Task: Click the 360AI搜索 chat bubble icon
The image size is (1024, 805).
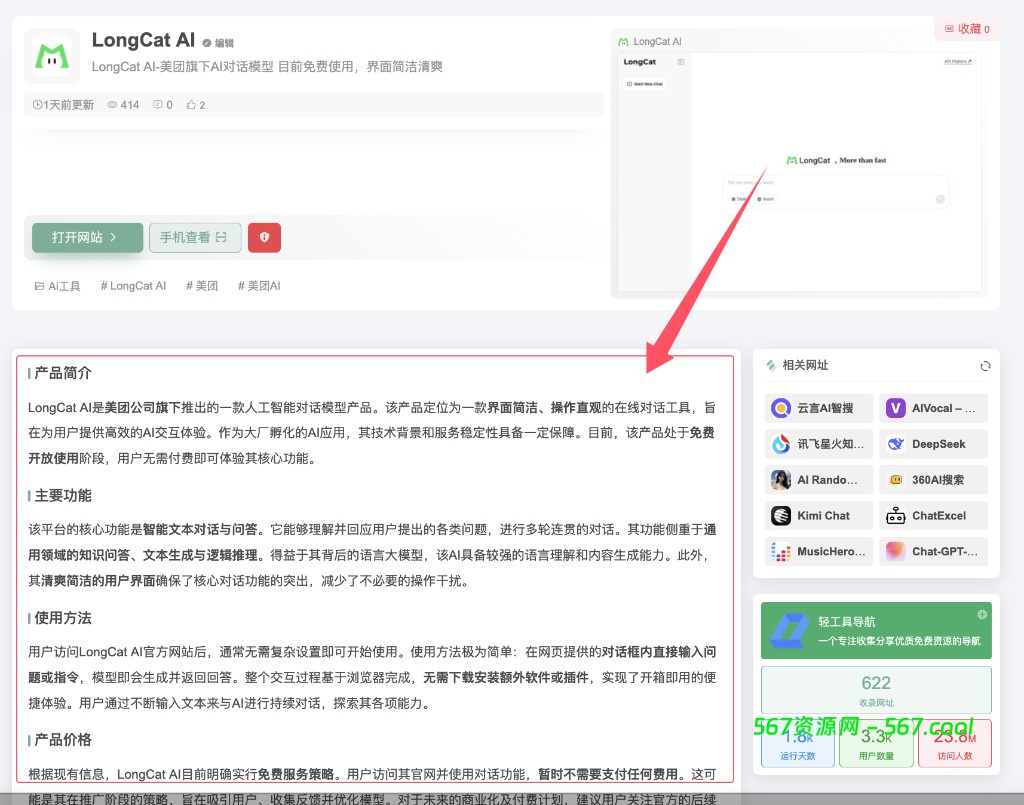Action: coord(896,479)
